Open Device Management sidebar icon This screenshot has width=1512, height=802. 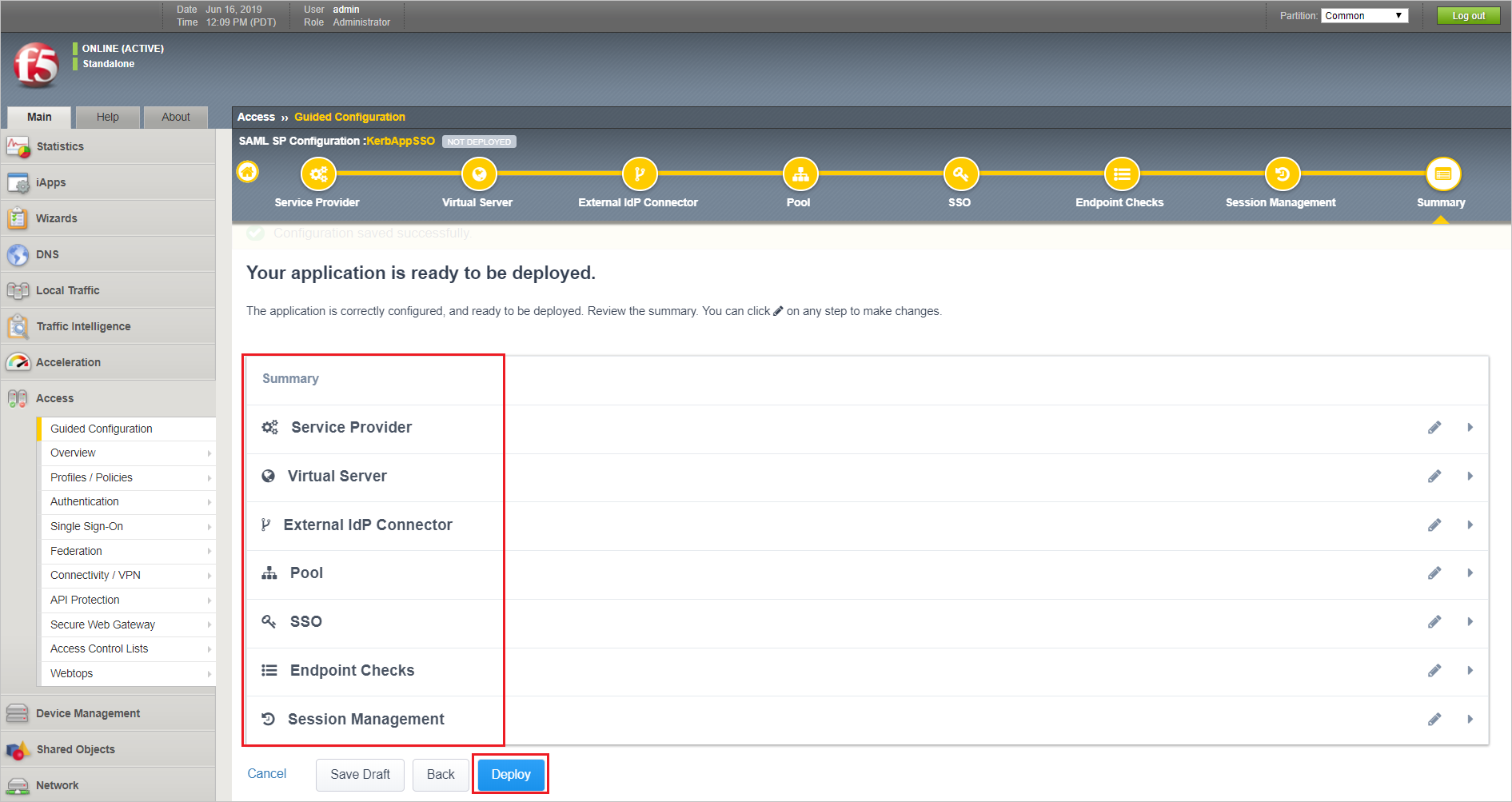pos(18,713)
